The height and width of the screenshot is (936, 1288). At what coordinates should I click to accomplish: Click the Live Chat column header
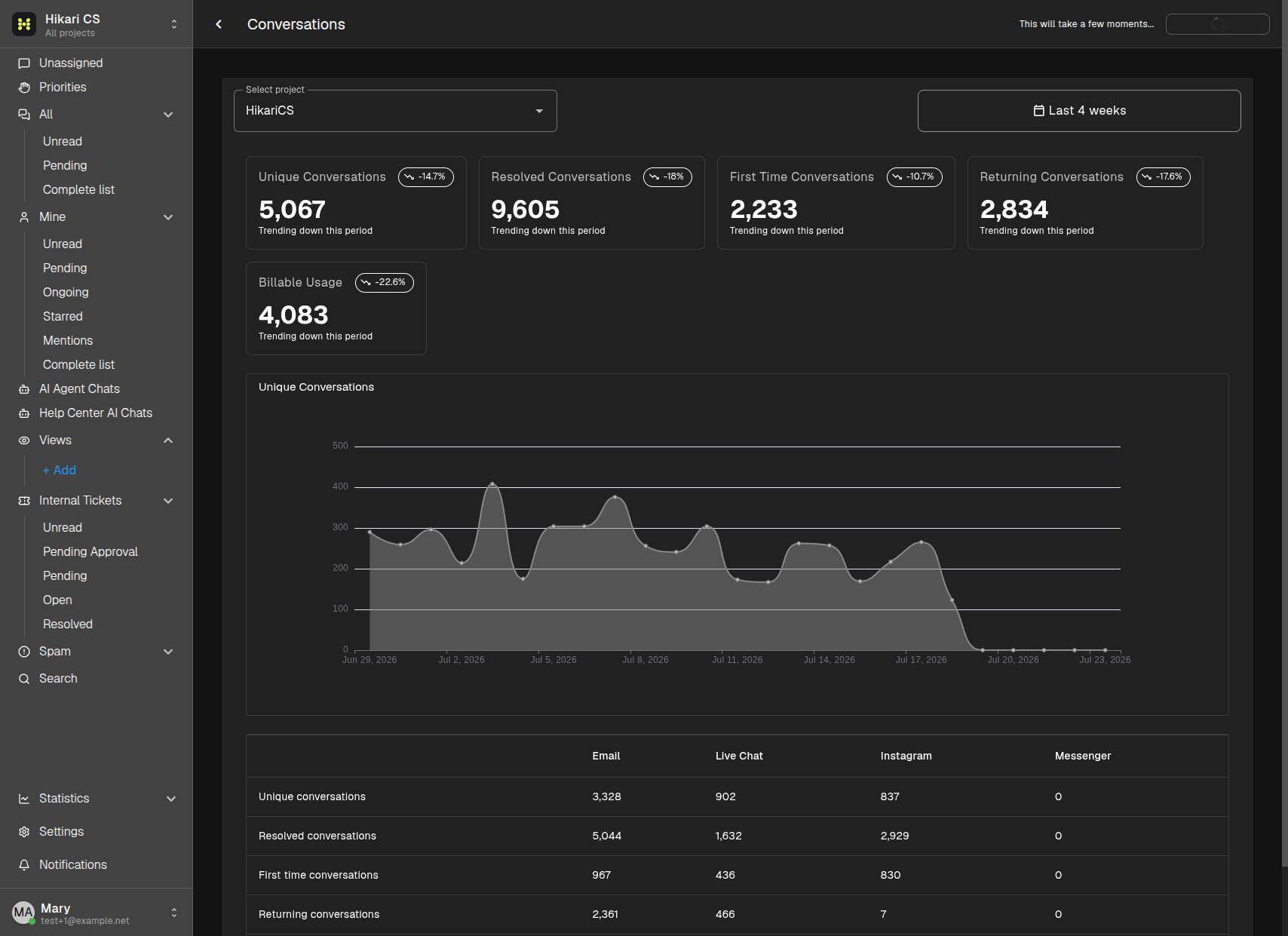pyautogui.click(x=739, y=756)
